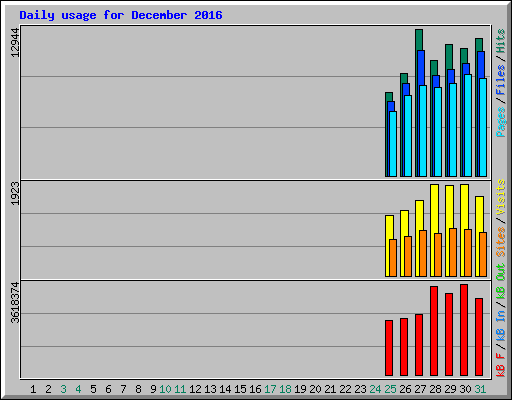Click green day label 24 on x-axis
The width and height of the screenshot is (512, 400).
pos(375,389)
